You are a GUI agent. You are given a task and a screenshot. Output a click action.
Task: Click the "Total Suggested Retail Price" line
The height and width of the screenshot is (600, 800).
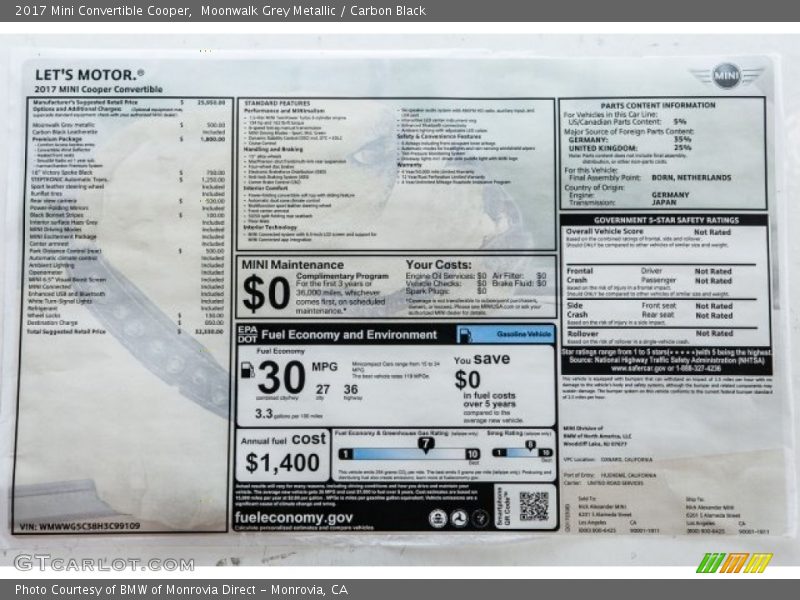126,332
